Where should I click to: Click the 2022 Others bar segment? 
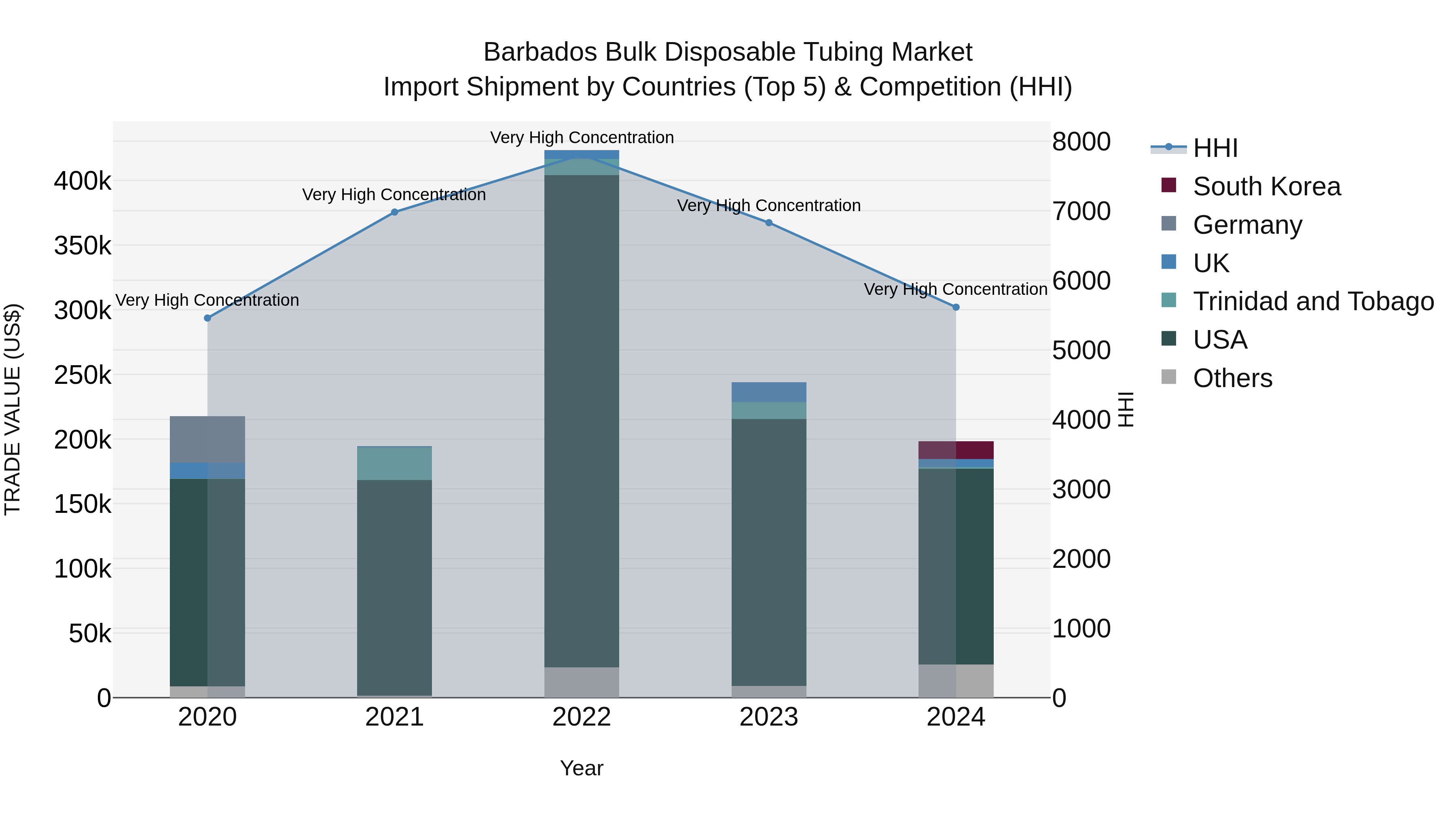point(582,682)
